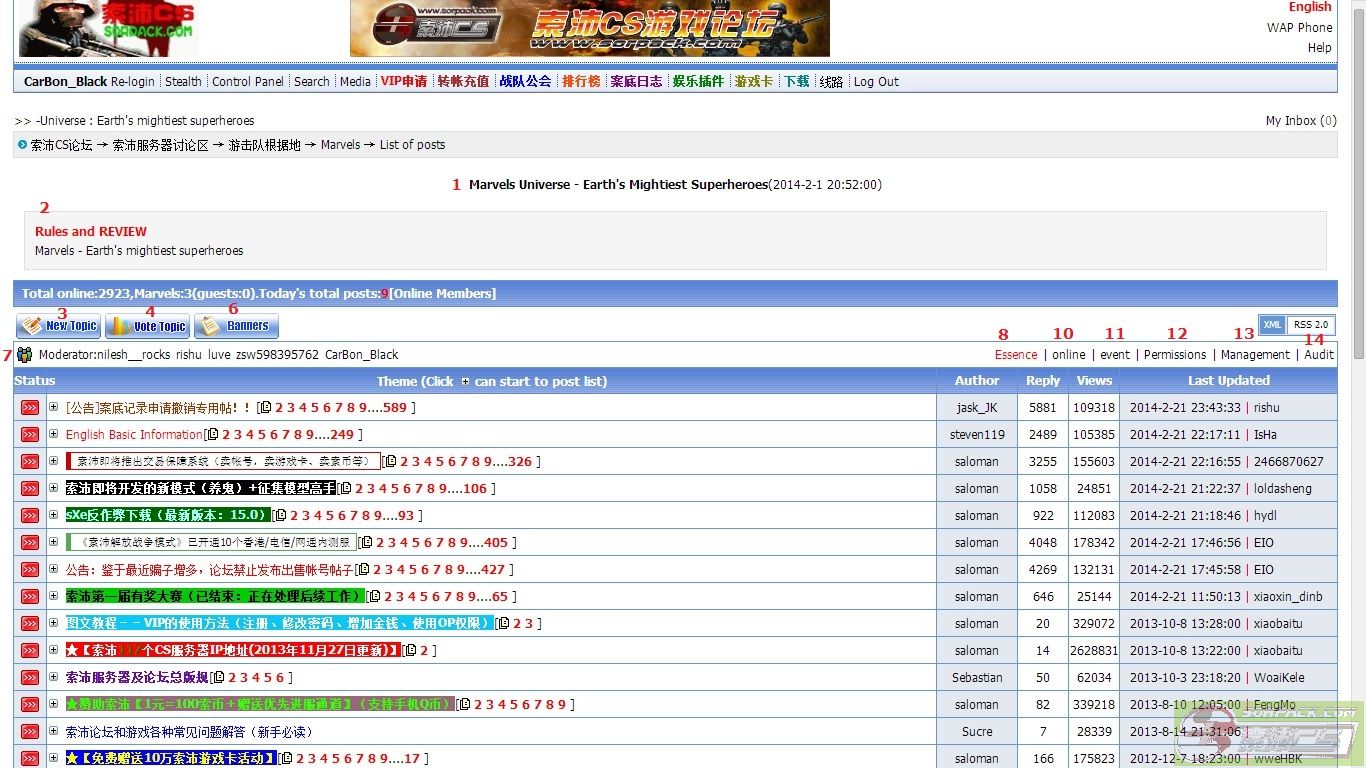1366x768 pixels.
Task: Click the Sorpack CS forum banner image
Action: tap(589, 28)
